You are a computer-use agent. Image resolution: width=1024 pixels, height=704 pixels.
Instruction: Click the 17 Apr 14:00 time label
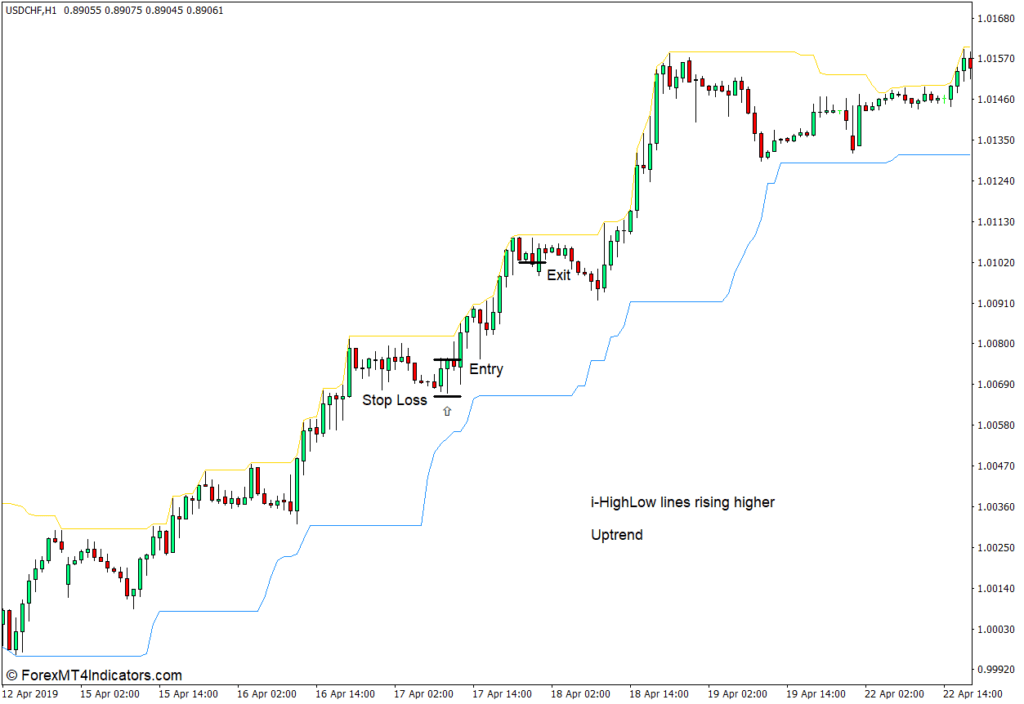point(502,693)
